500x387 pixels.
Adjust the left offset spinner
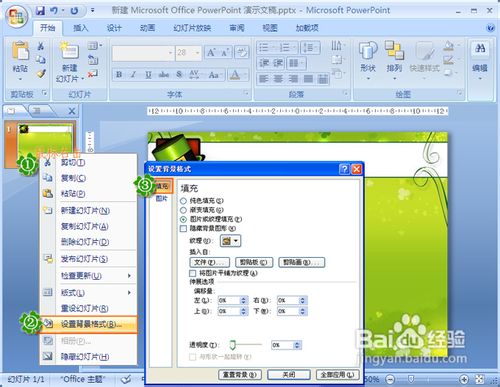244,301
